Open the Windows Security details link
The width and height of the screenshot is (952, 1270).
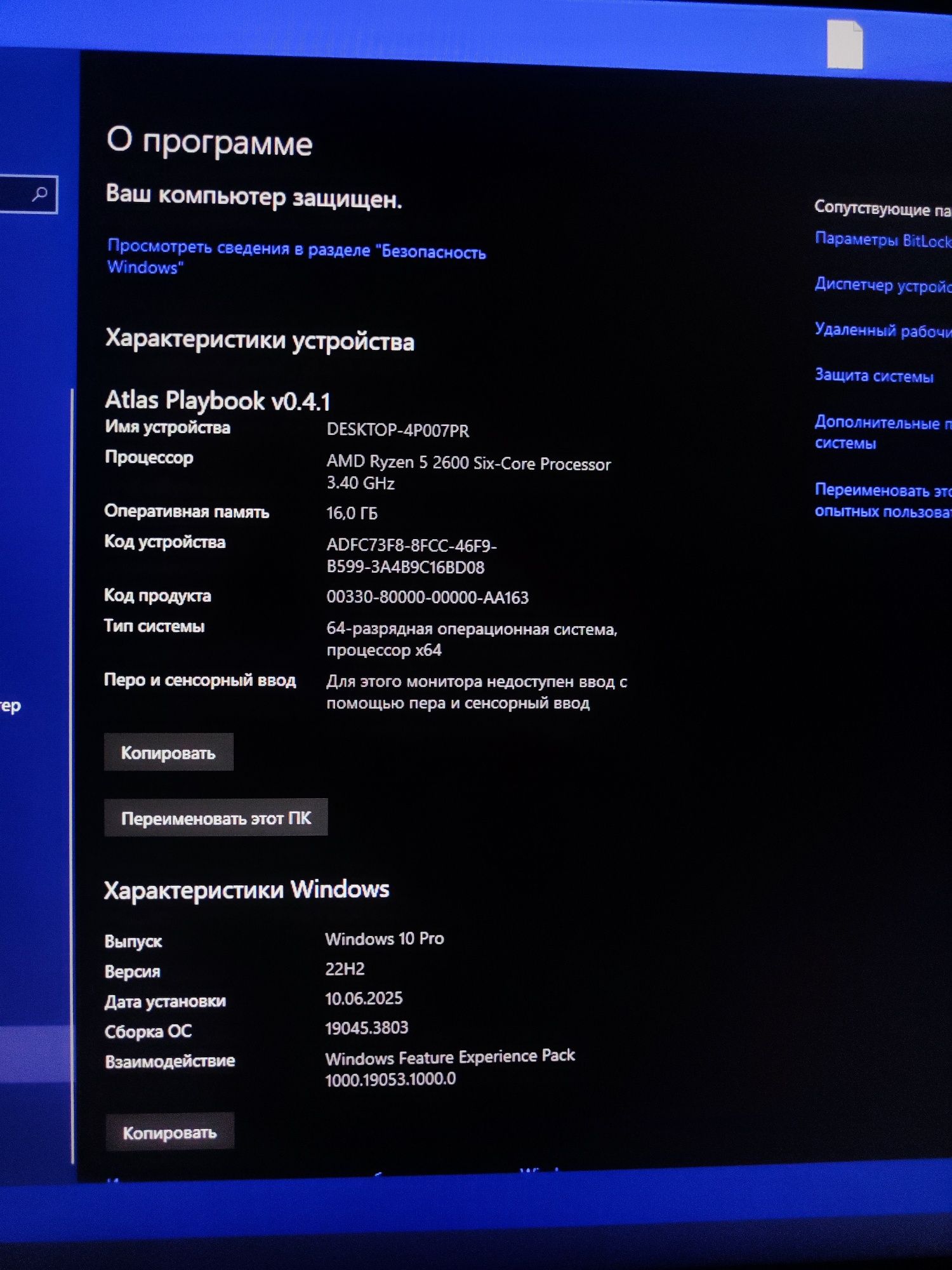[296, 257]
